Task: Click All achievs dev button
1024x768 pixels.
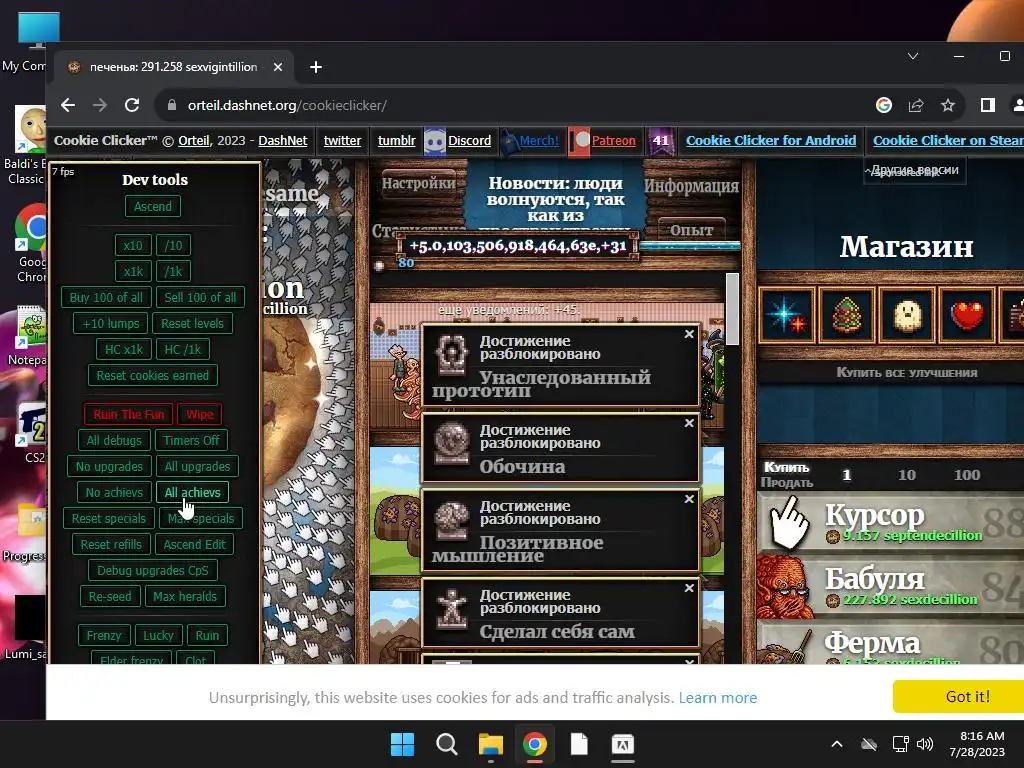Action: [x=193, y=492]
